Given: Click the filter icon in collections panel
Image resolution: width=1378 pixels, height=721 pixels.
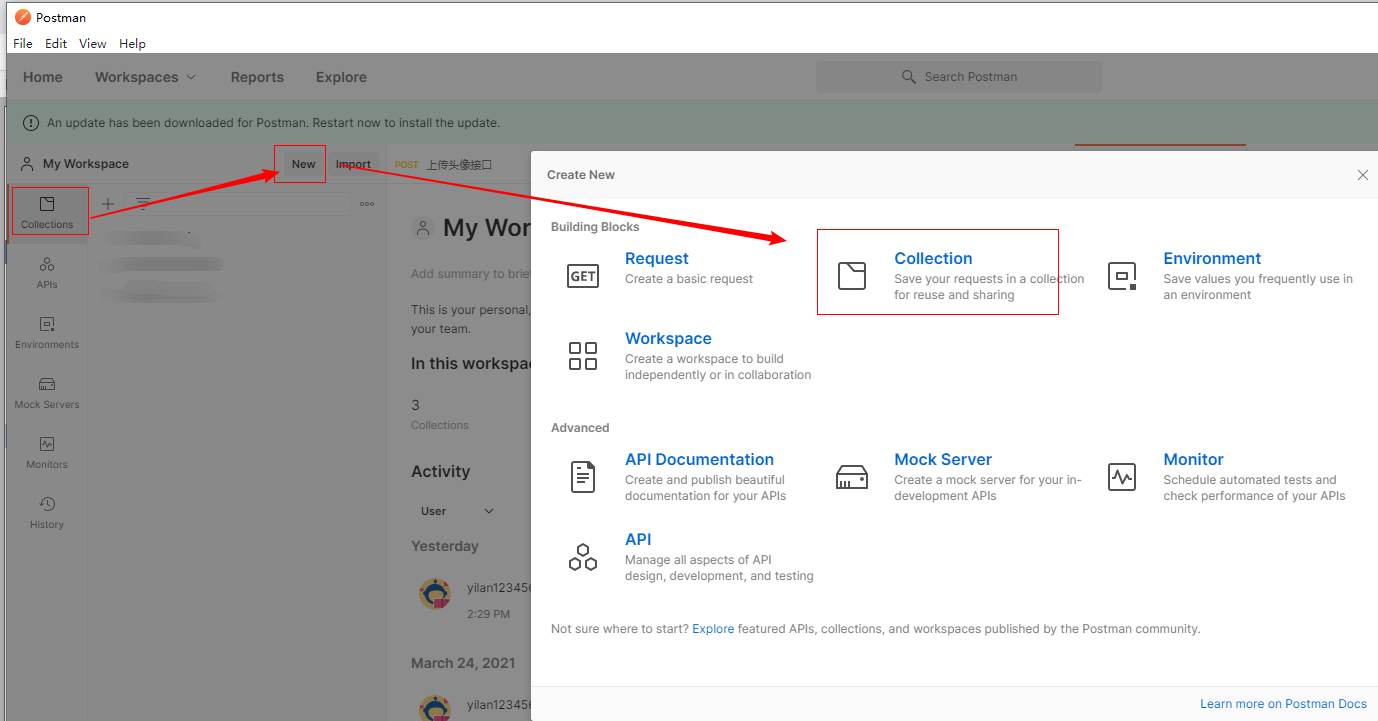Looking at the screenshot, I should 142,204.
